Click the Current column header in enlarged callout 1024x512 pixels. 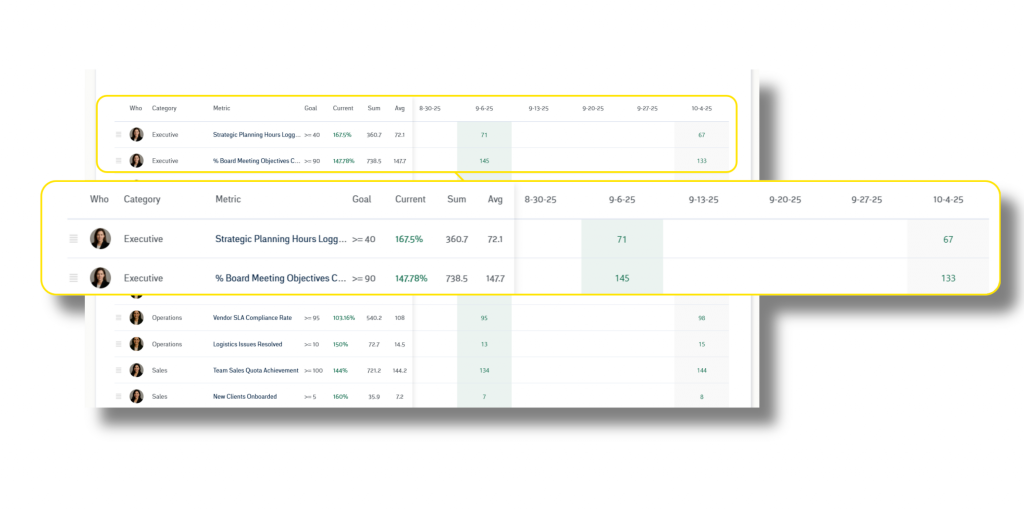click(410, 200)
